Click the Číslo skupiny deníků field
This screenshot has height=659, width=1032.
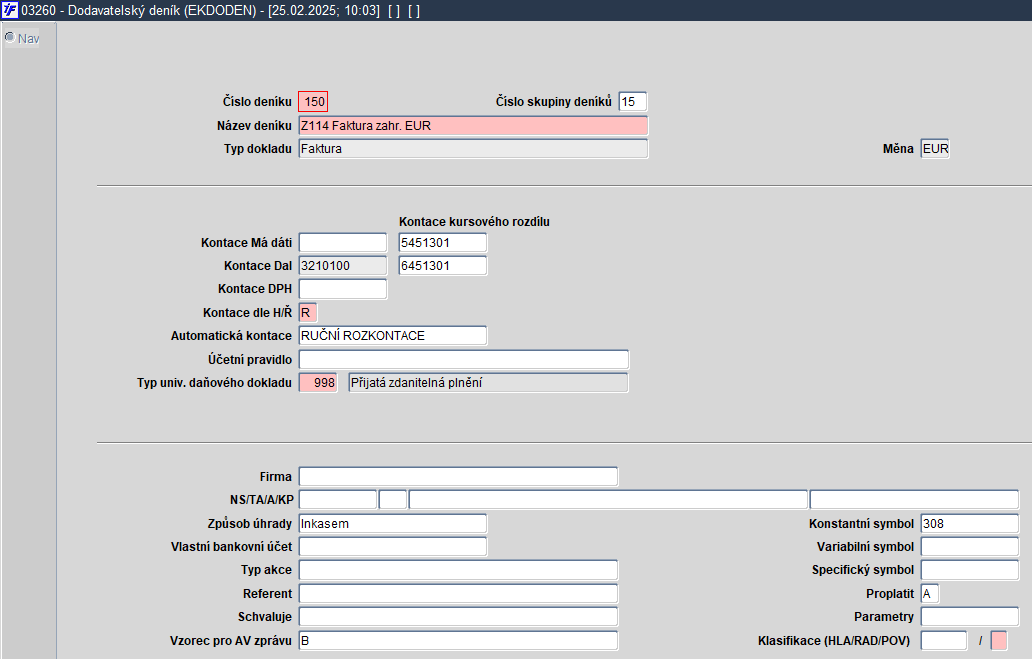coord(632,101)
